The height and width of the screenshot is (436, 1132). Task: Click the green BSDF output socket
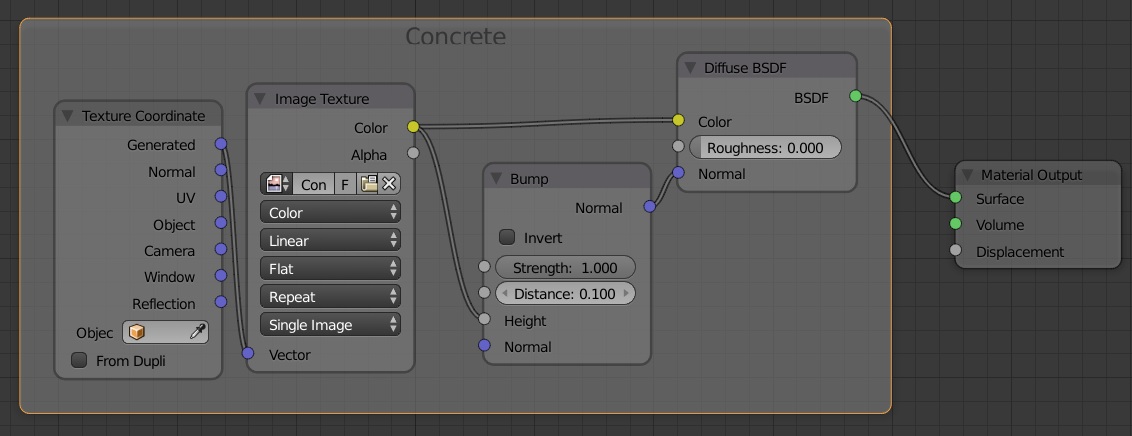(x=855, y=96)
